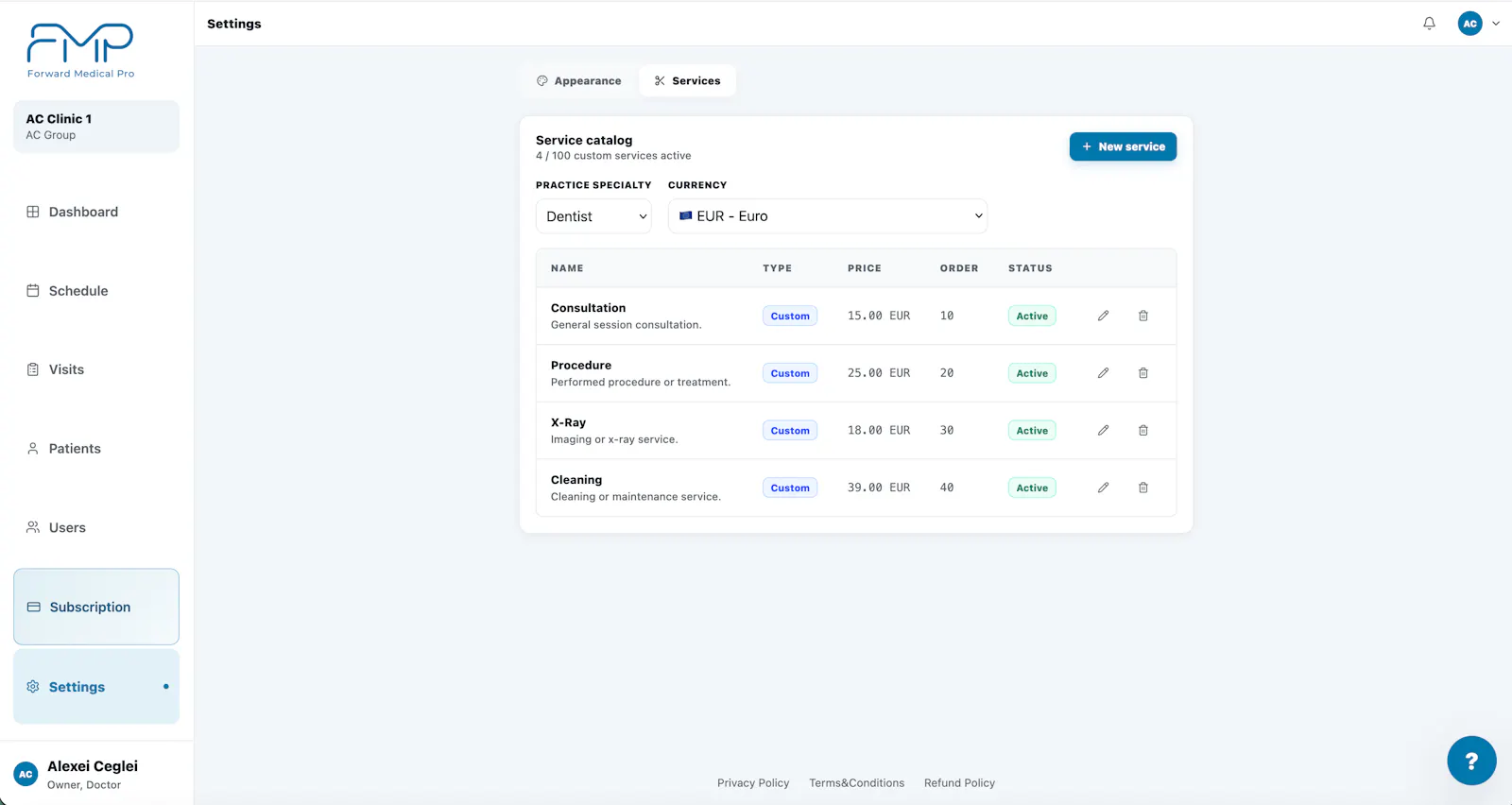Open the Terms&Conditions link
The height and width of the screenshot is (805, 1512).
tap(856, 783)
